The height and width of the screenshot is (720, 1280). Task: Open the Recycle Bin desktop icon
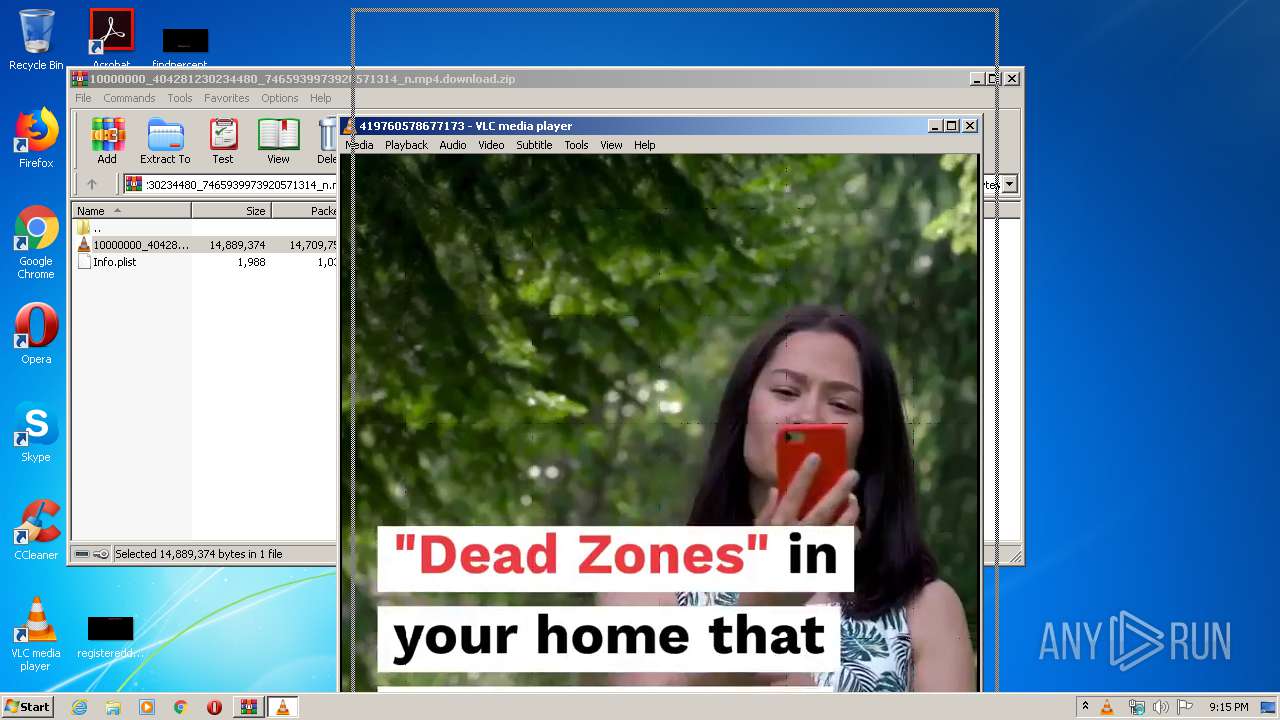coord(36,40)
